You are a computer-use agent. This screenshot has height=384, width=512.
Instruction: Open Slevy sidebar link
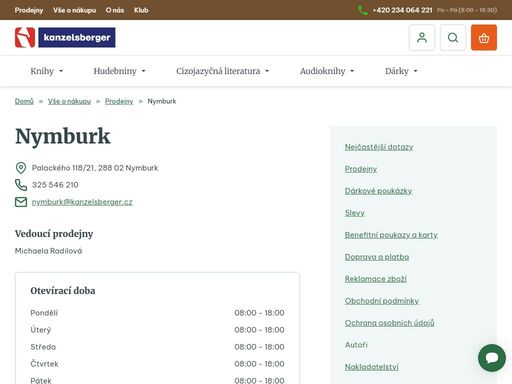pyautogui.click(x=355, y=213)
